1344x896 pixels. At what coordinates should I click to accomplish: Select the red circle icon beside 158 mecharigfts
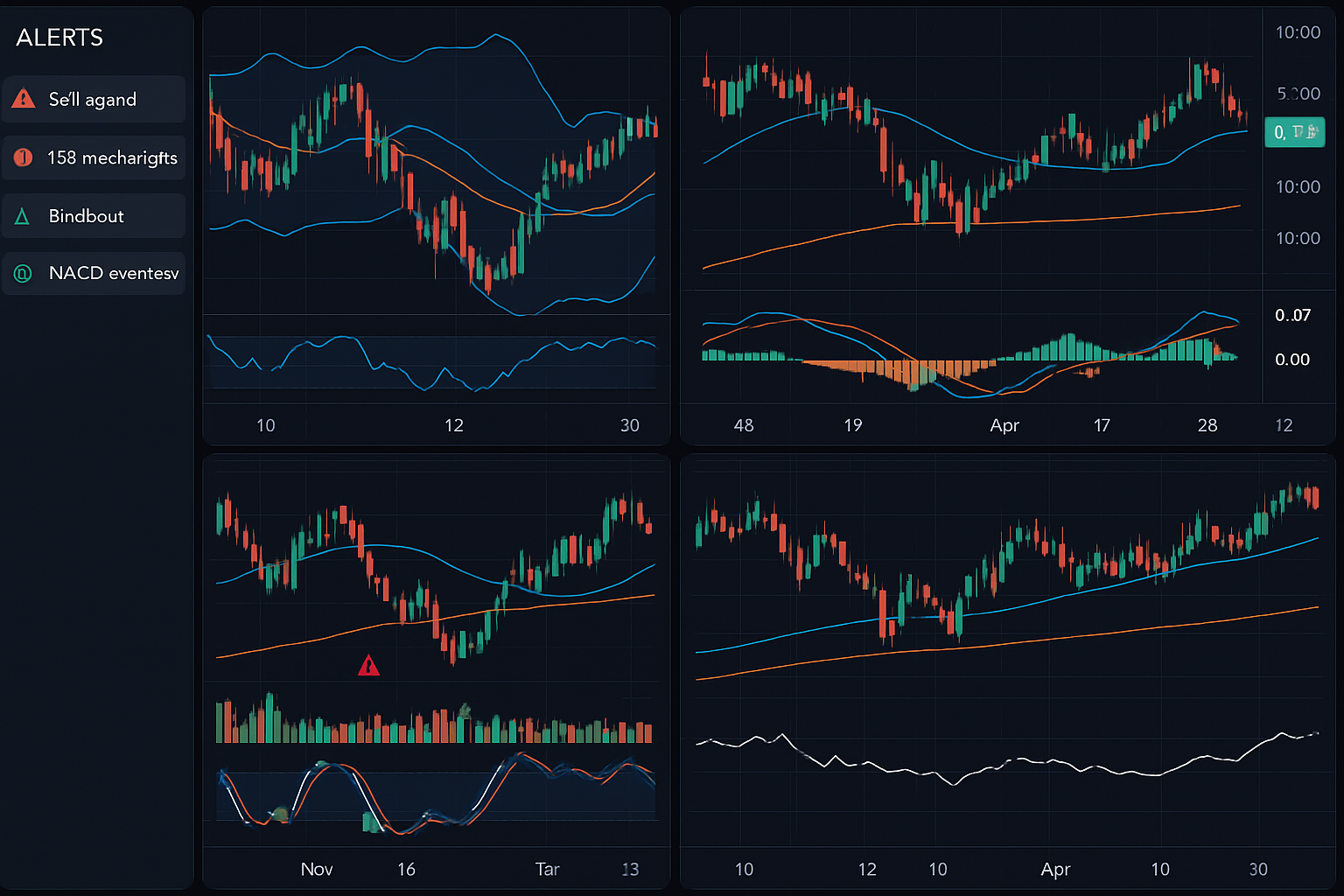24,157
